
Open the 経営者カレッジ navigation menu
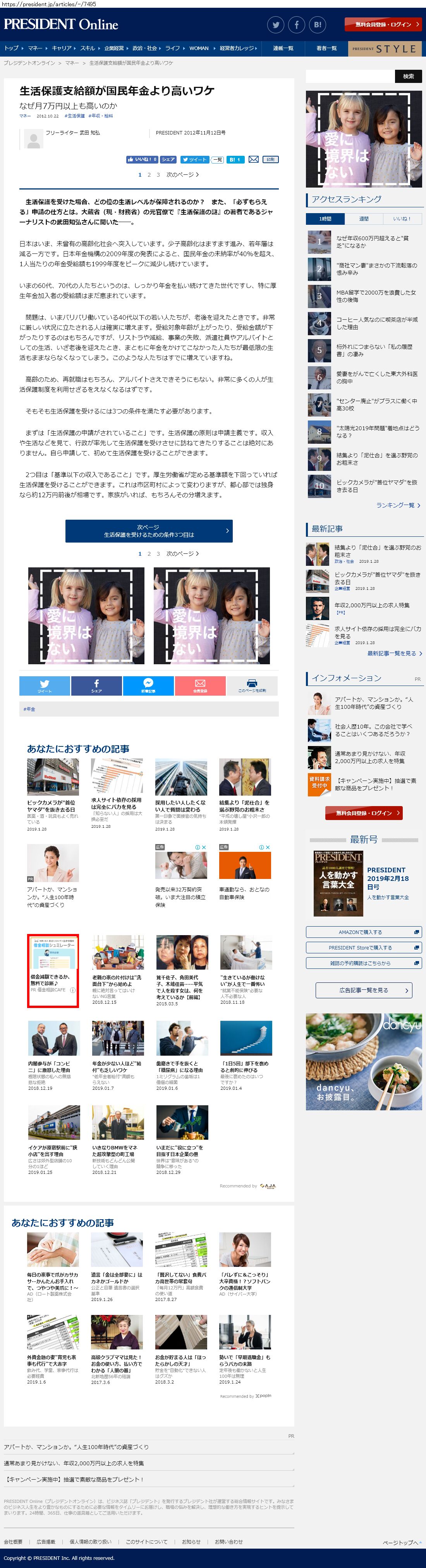coord(237,48)
